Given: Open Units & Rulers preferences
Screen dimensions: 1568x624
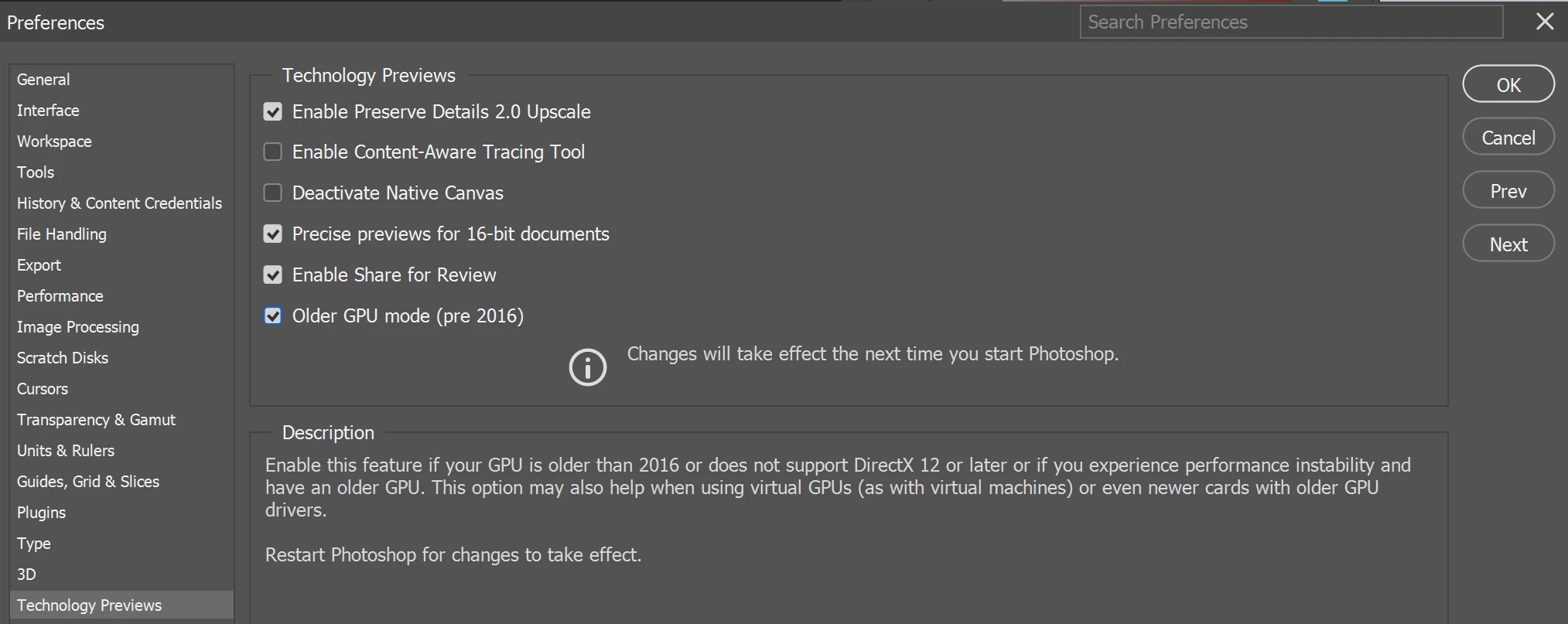Looking at the screenshot, I should tap(121, 451).
